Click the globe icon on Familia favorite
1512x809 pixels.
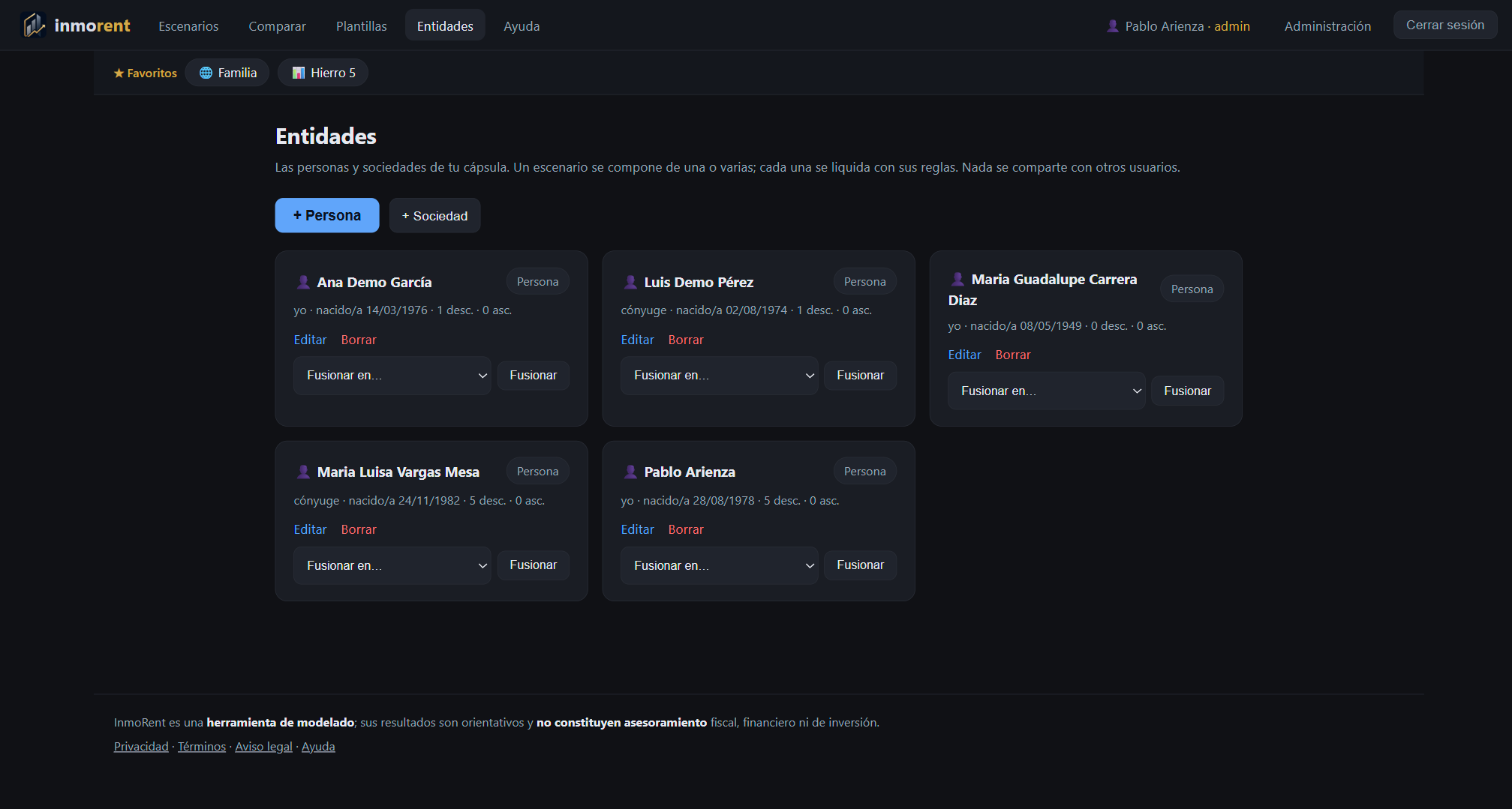click(x=206, y=73)
